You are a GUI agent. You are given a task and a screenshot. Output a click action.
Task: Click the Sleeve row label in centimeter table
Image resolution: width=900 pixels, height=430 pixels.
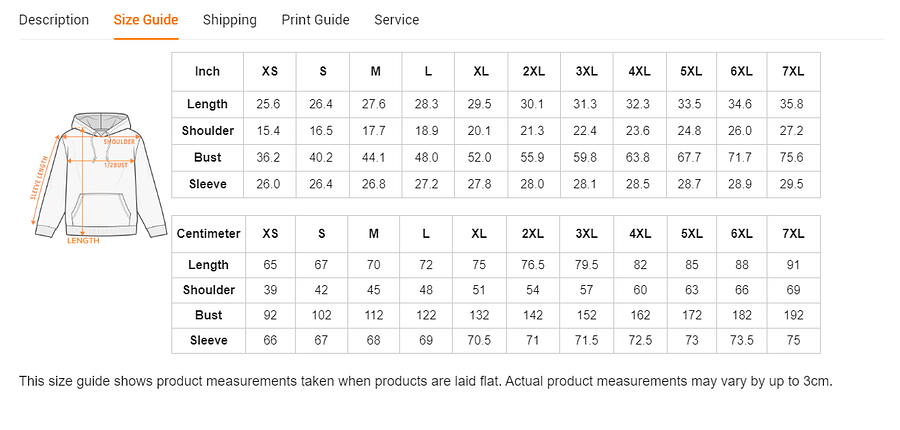[208, 340]
